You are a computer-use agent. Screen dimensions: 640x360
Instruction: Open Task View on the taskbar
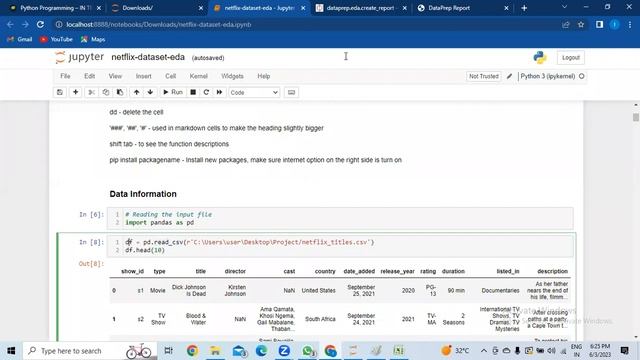coord(168,351)
